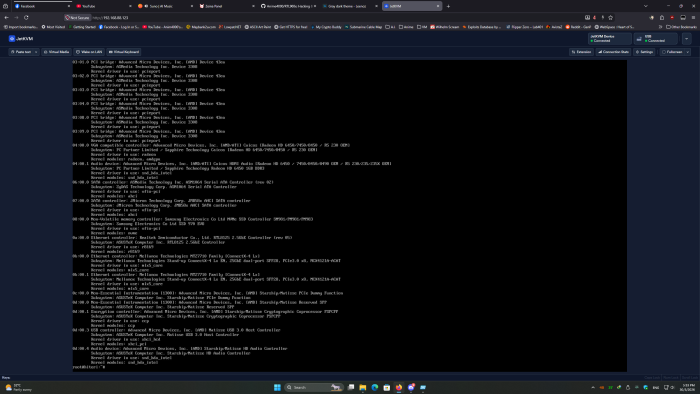Open the Virtual Media panel

tap(56, 52)
